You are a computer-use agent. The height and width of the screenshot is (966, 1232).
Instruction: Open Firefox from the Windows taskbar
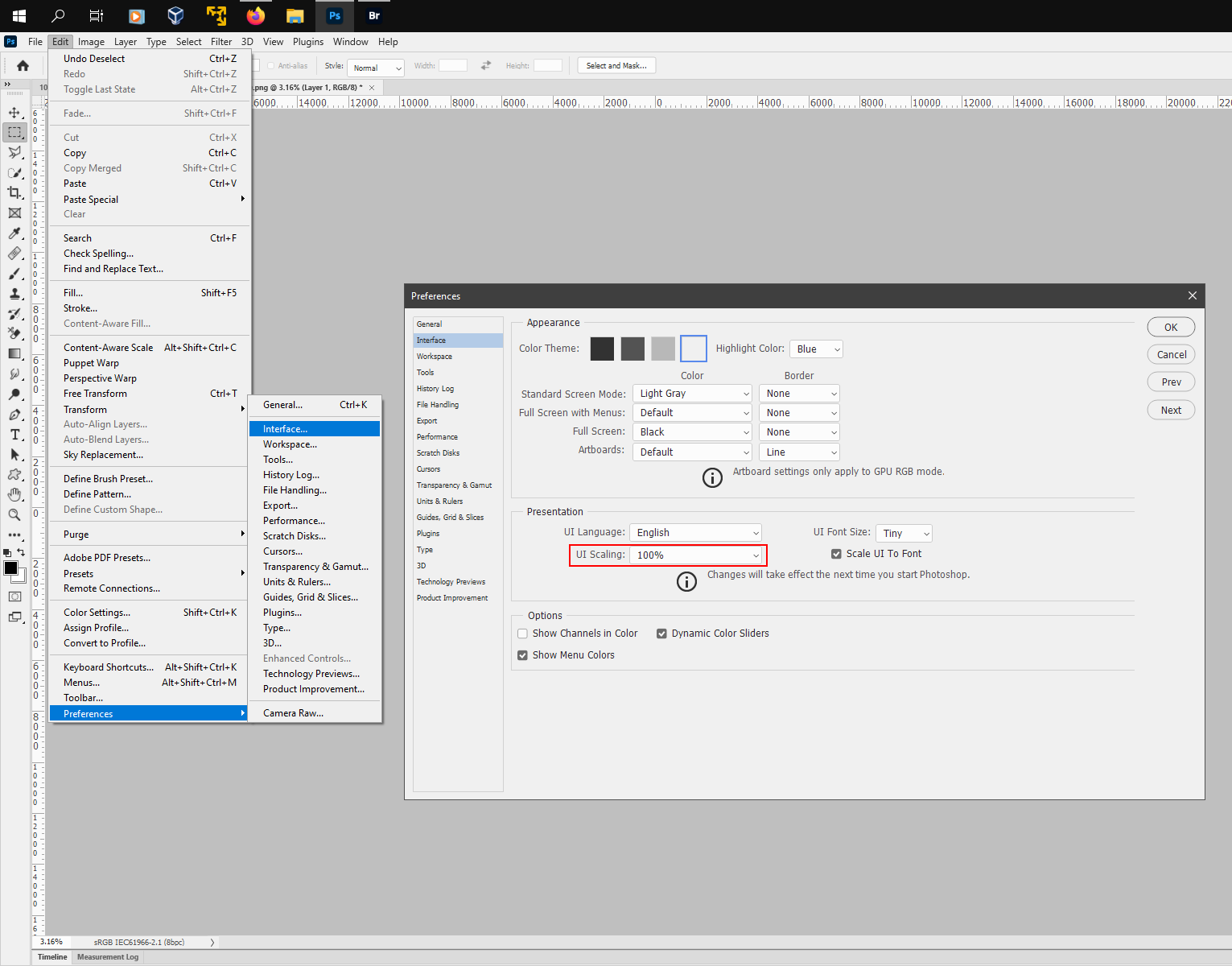256,16
